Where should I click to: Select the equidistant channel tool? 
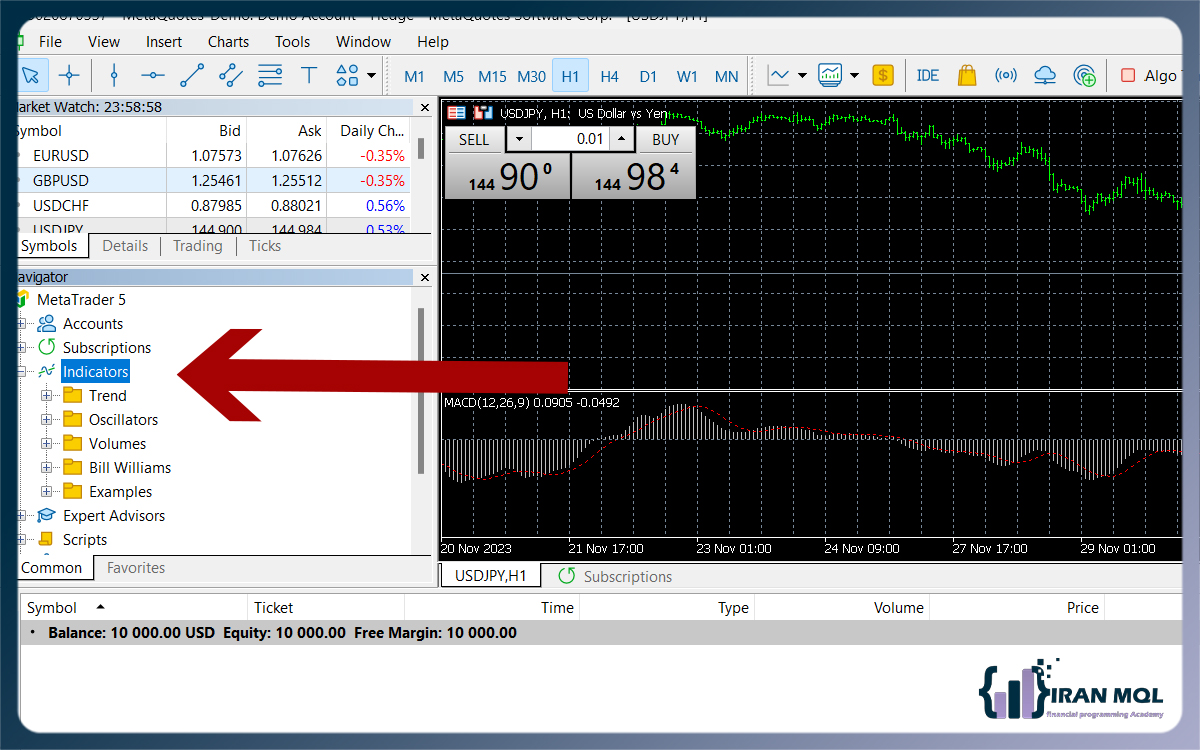pos(231,75)
